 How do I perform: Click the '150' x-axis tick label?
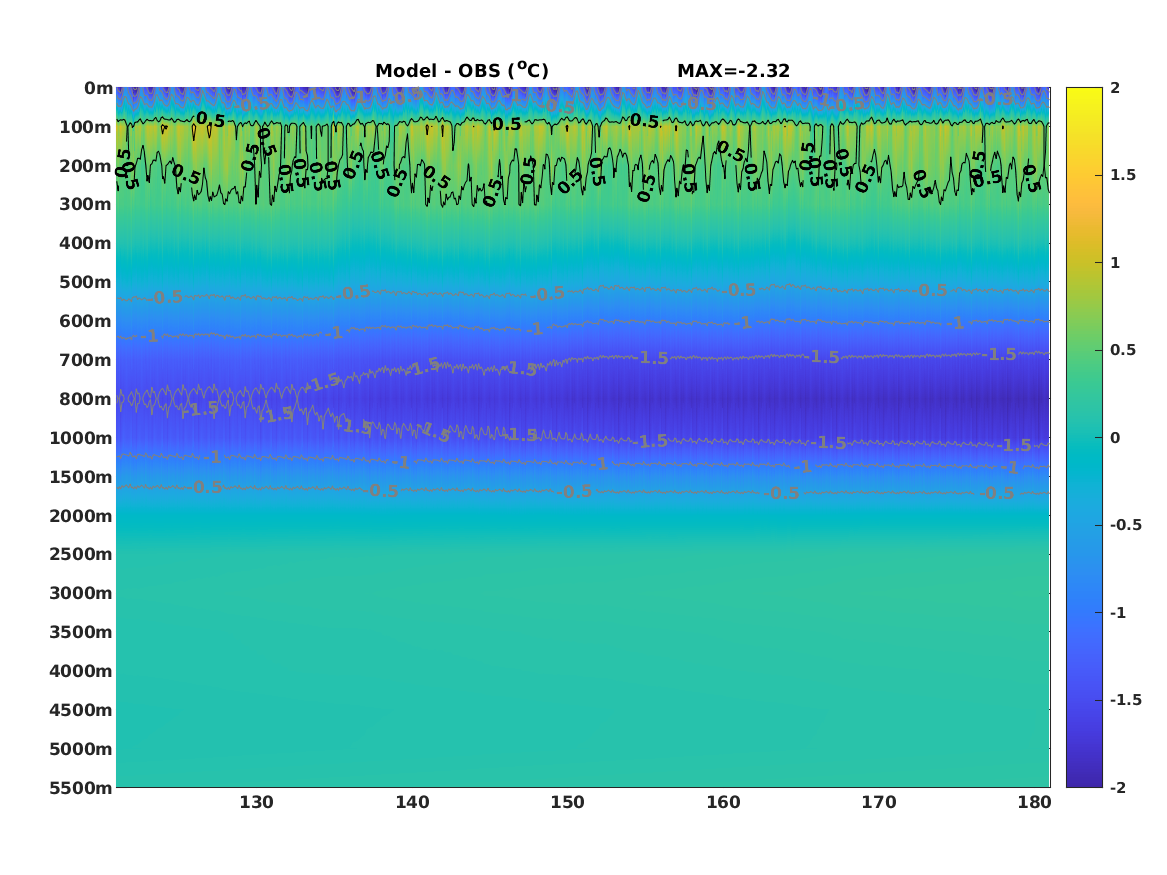pos(568,802)
